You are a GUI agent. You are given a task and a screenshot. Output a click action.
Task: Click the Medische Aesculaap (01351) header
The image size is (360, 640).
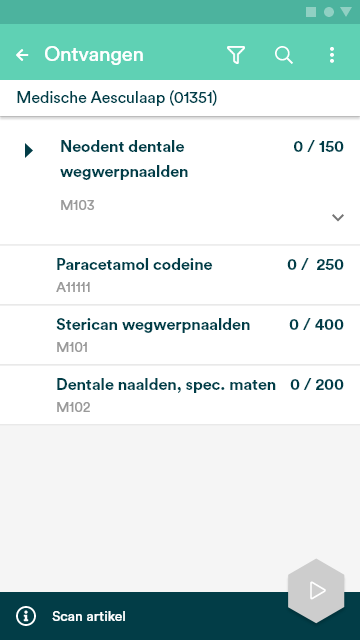tap(117, 98)
